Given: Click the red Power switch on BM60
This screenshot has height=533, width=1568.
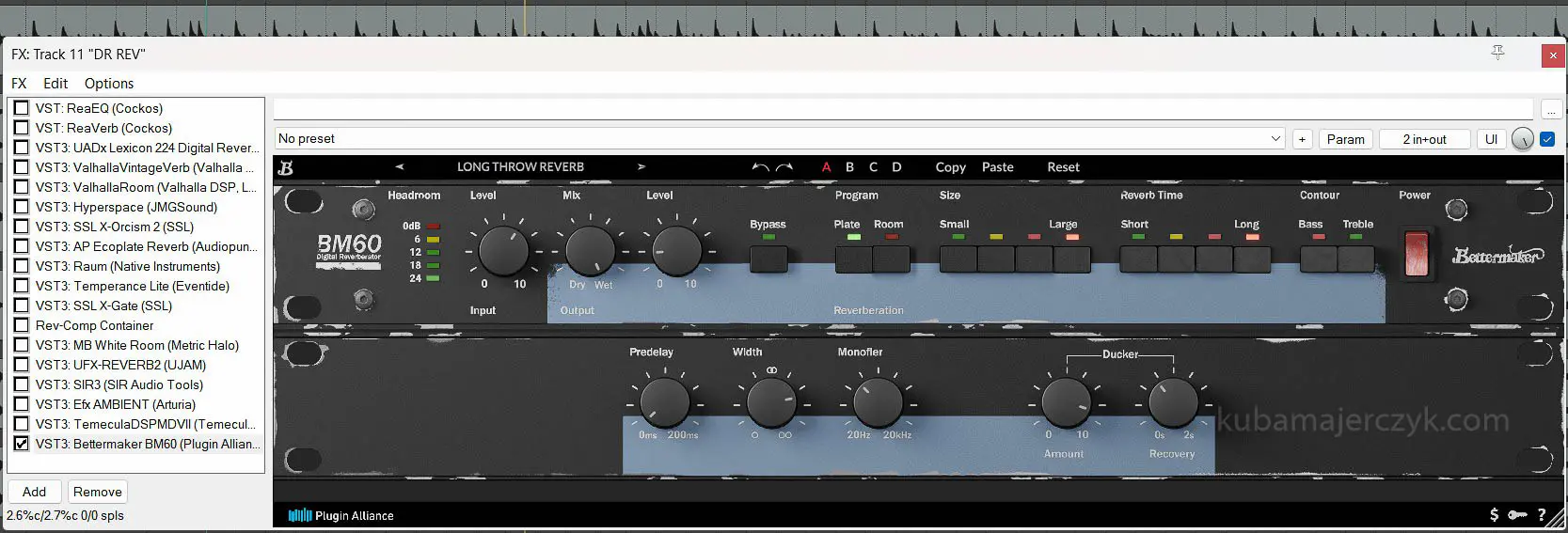Looking at the screenshot, I should (1416, 253).
